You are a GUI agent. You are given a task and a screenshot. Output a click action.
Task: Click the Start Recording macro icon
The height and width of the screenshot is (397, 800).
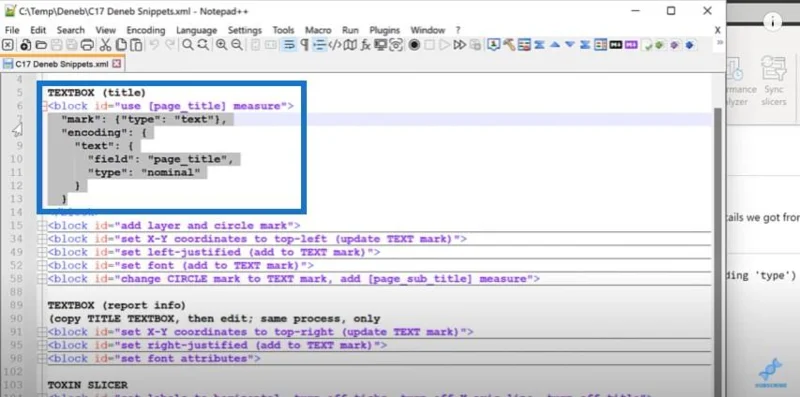pyautogui.click(x=414, y=45)
